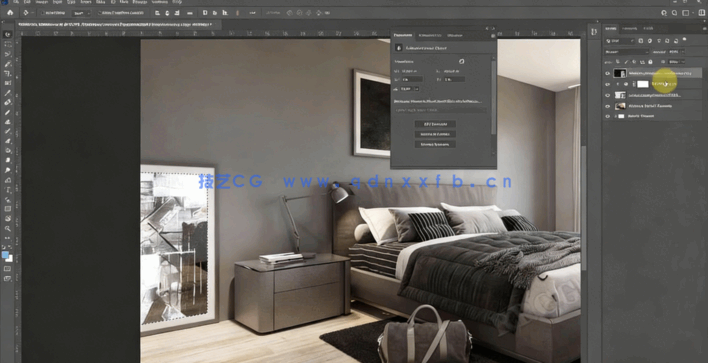708x363 pixels.
Task: Toggle Show Transform Controls checkbox
Action: pos(99,13)
